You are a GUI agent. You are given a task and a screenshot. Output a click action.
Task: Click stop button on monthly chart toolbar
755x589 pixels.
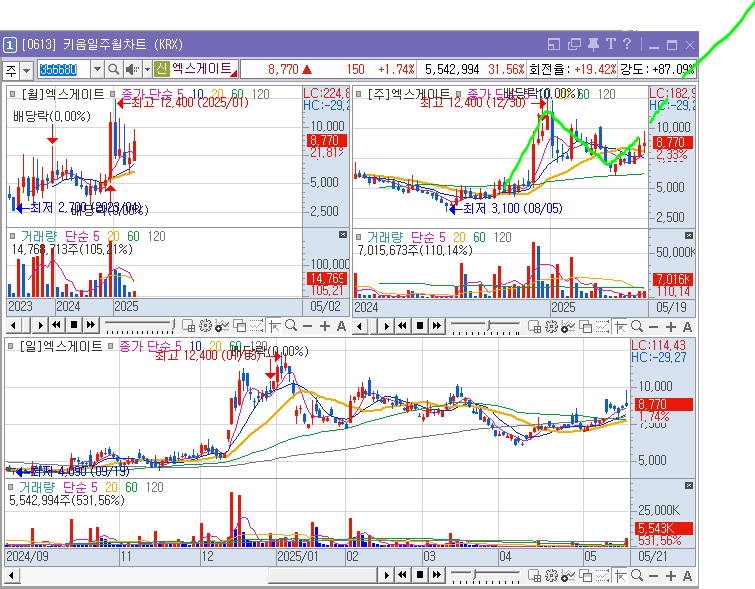pyautogui.click(x=74, y=325)
